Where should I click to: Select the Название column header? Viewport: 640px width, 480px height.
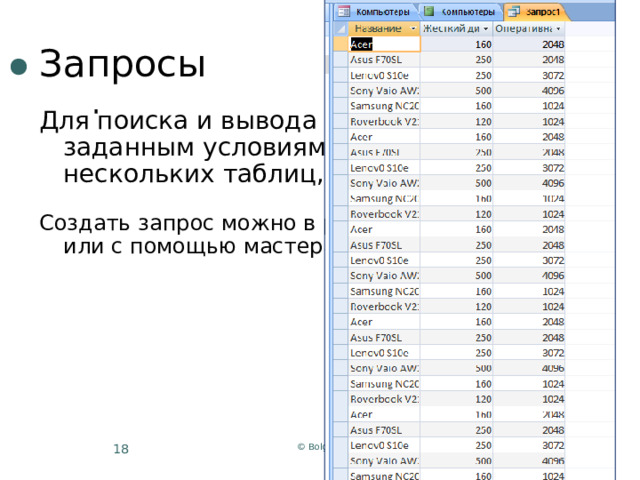(x=384, y=29)
